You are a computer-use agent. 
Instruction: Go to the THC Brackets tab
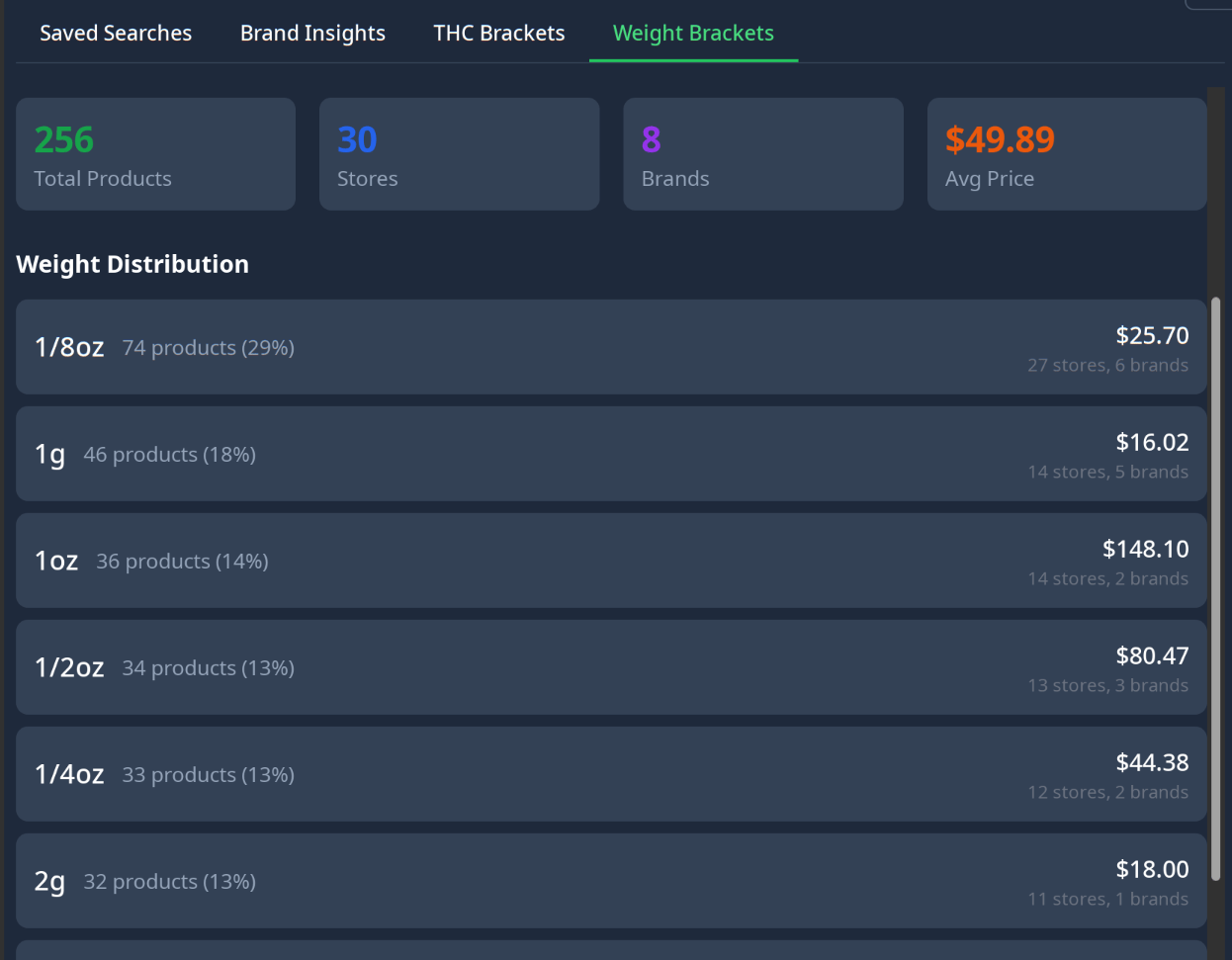(x=499, y=33)
